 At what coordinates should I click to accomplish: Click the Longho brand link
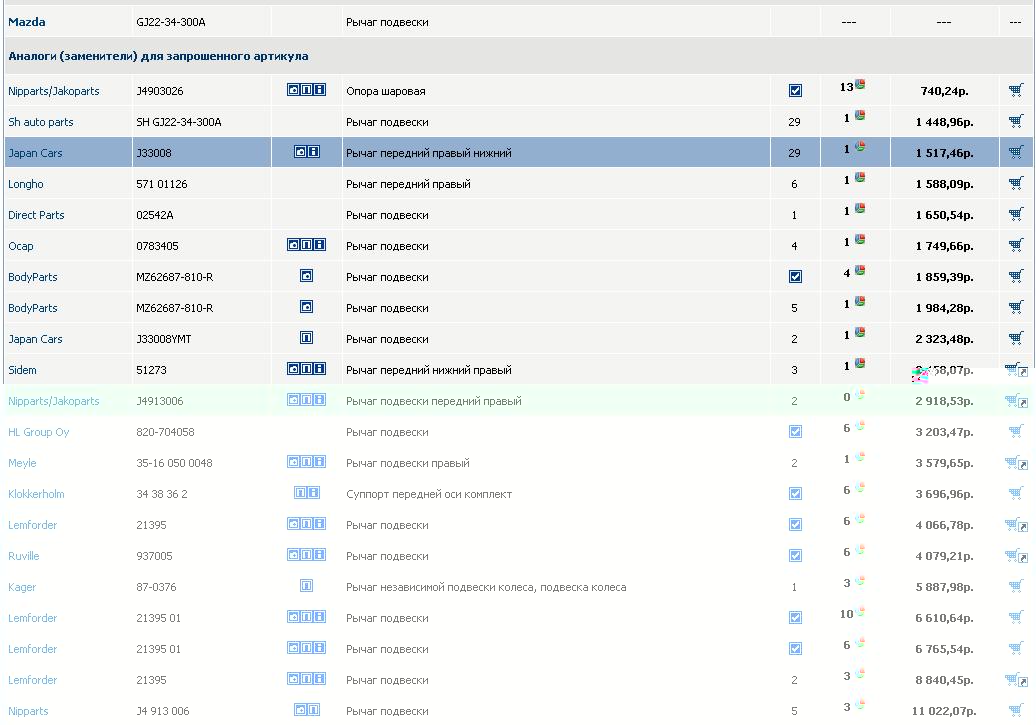pos(26,184)
